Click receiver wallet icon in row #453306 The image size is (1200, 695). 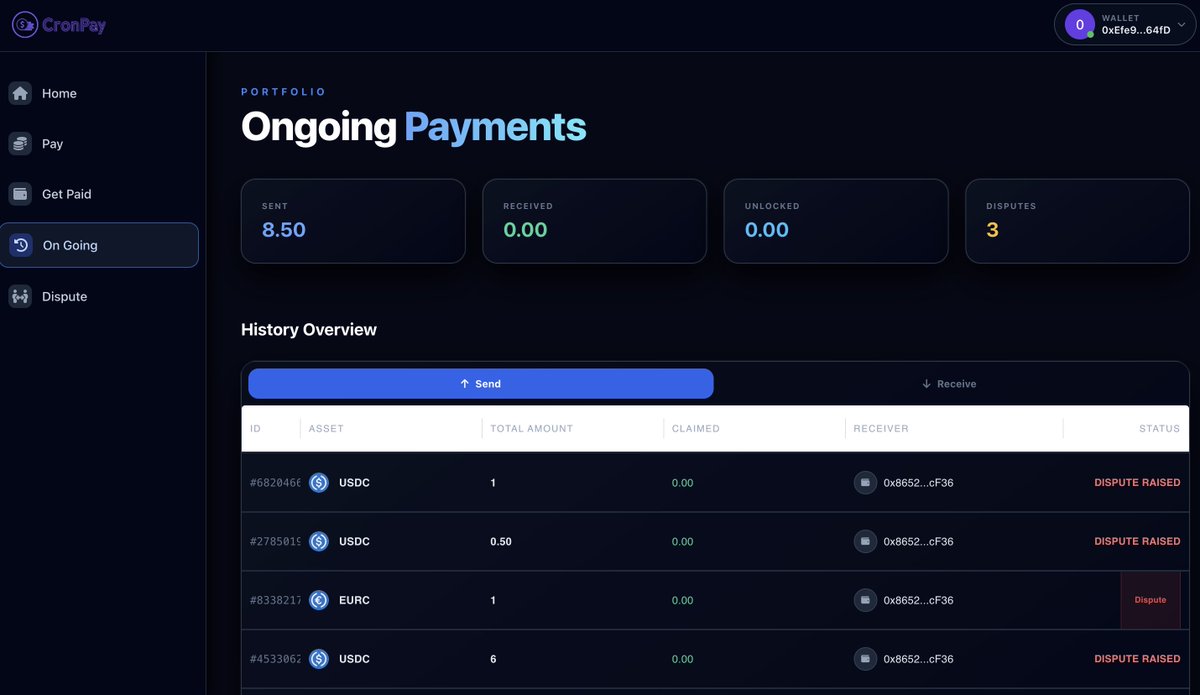click(x=865, y=659)
